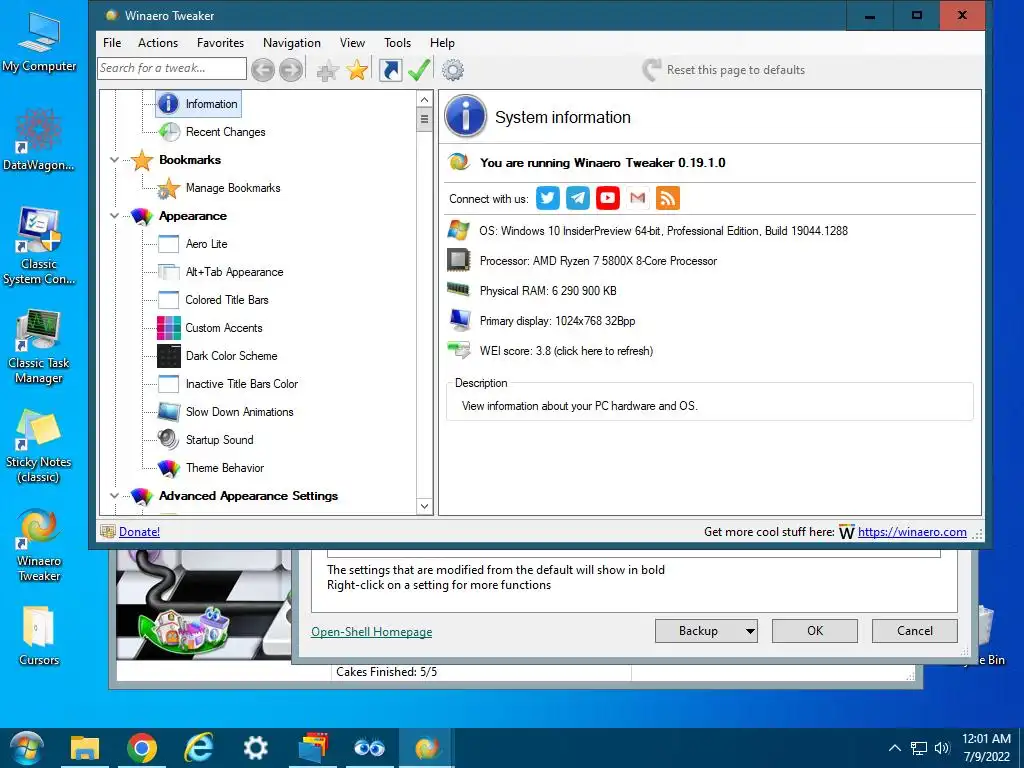Open the https://winaero.com link
1024x768 pixels.
(x=912, y=532)
